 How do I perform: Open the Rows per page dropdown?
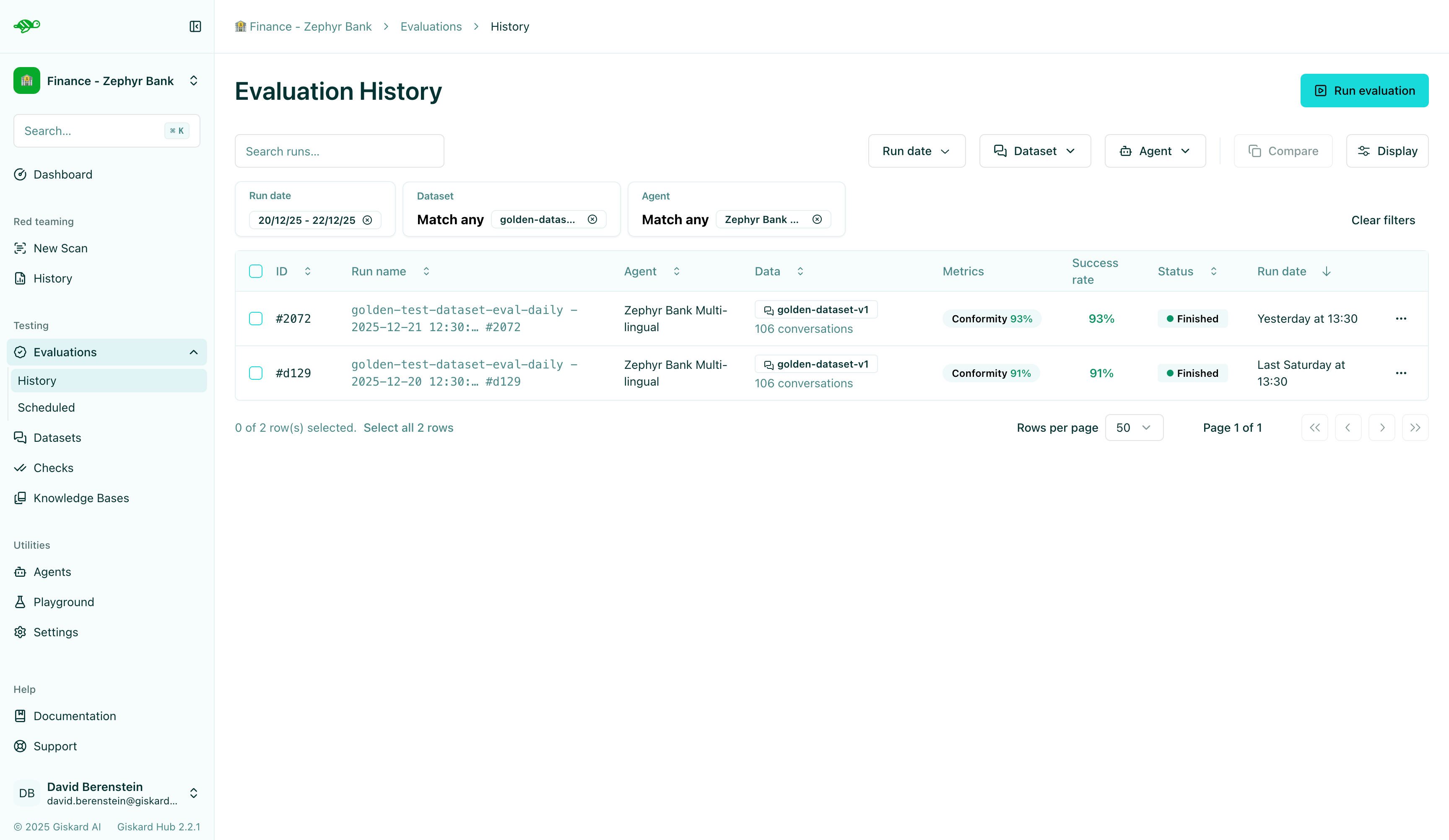pos(1133,427)
